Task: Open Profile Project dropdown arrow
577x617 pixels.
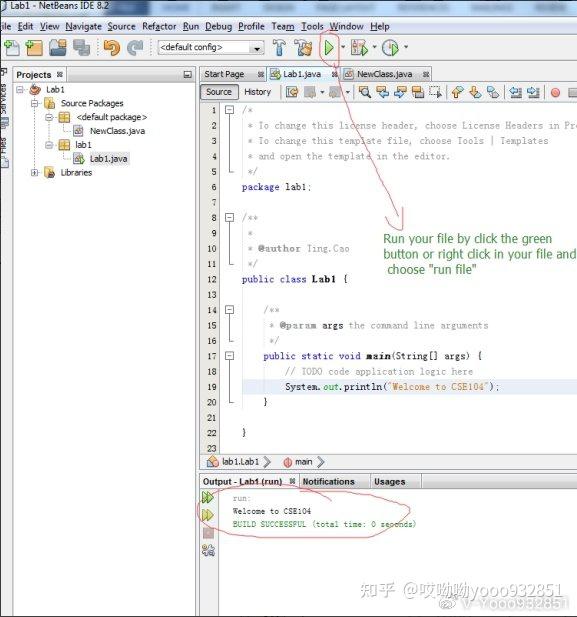Action: point(406,47)
